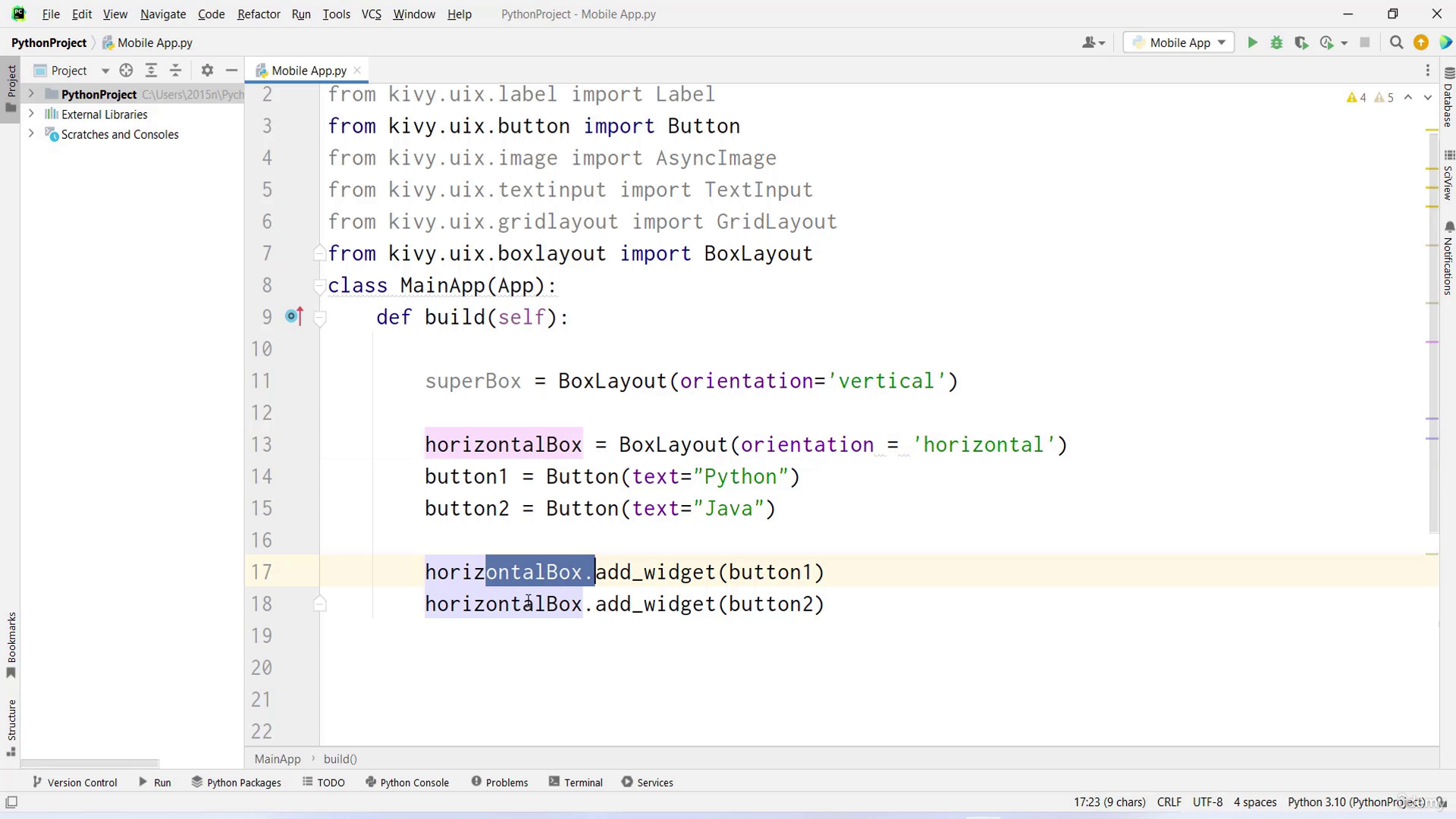Expand all in Project panel
1456x819 pixels.
click(151, 71)
